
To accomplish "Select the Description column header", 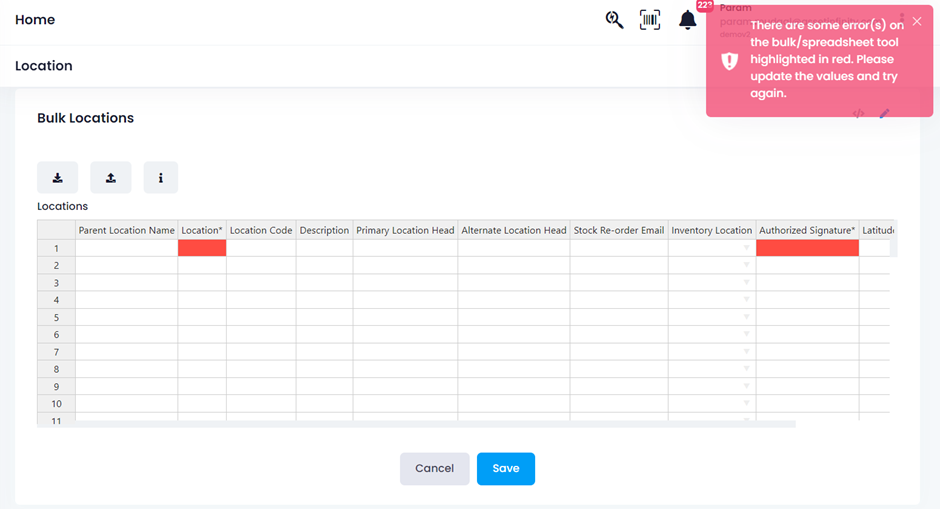I will coord(324,230).
